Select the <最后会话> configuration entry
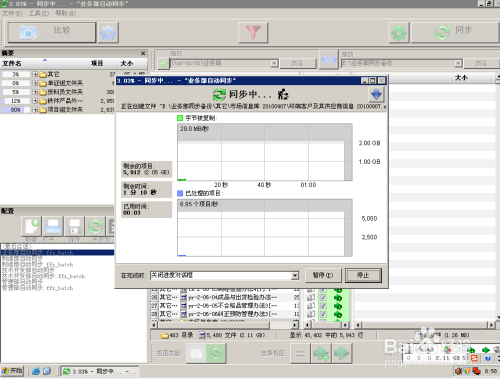This screenshot has height=379, width=500. [17, 246]
